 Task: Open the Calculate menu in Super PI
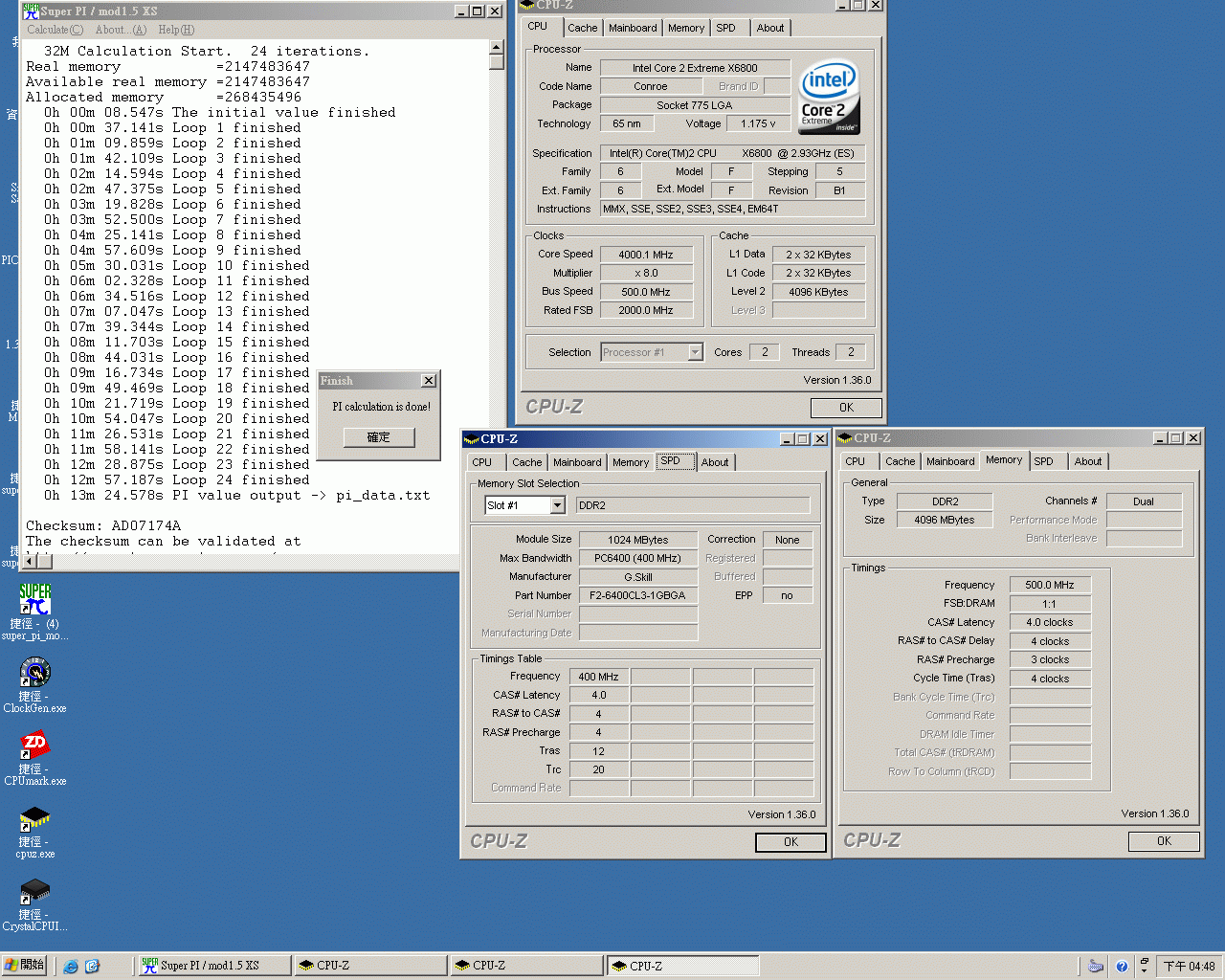coord(56,30)
